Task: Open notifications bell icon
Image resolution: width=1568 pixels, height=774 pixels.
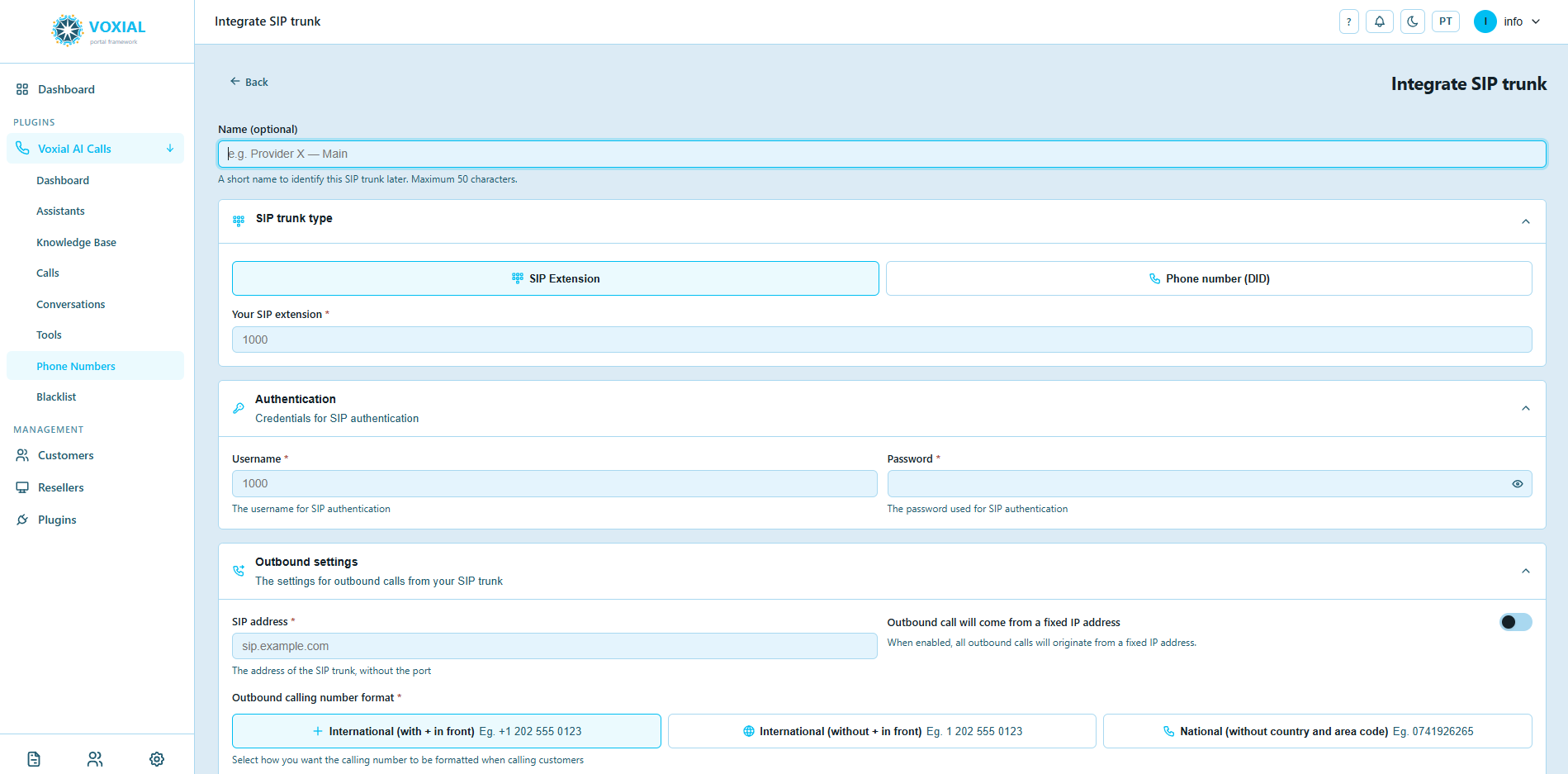Action: click(x=1379, y=22)
